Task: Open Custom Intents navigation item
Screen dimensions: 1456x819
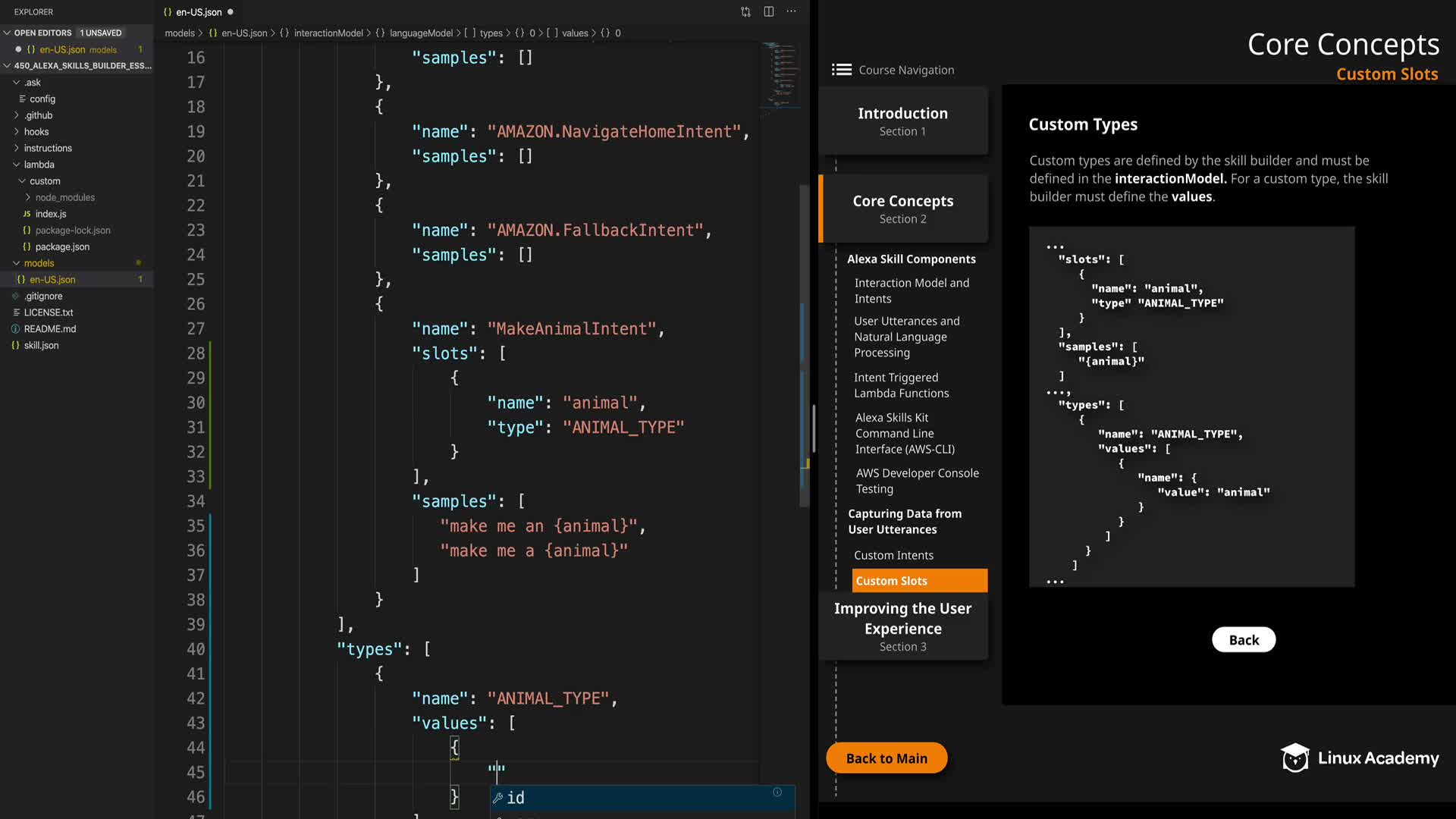Action: click(893, 555)
